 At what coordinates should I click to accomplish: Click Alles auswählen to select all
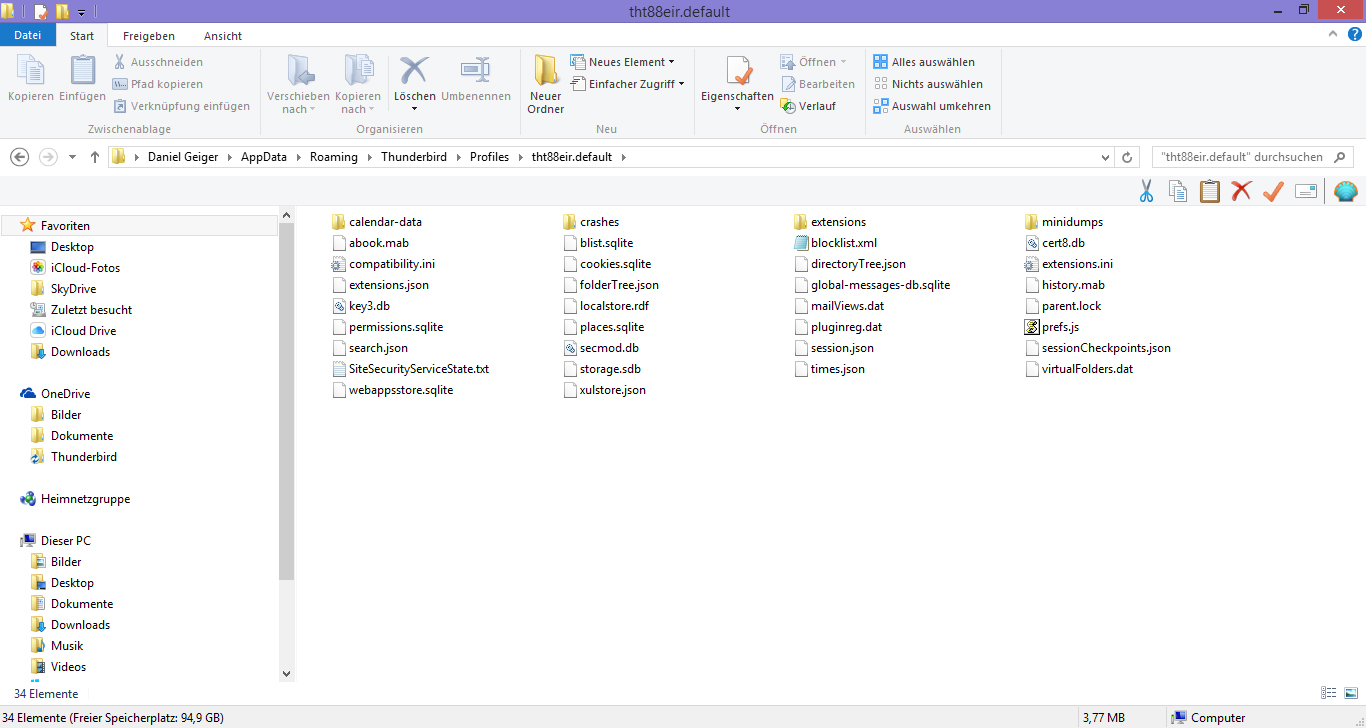click(x=923, y=62)
